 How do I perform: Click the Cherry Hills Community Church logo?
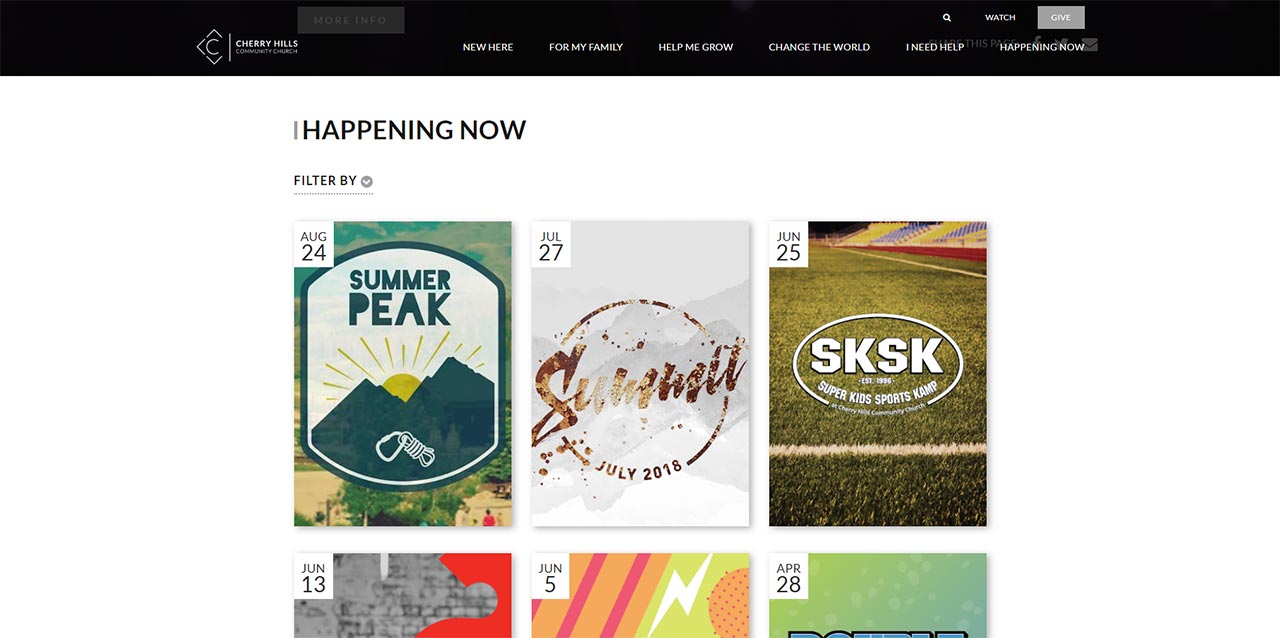click(247, 46)
